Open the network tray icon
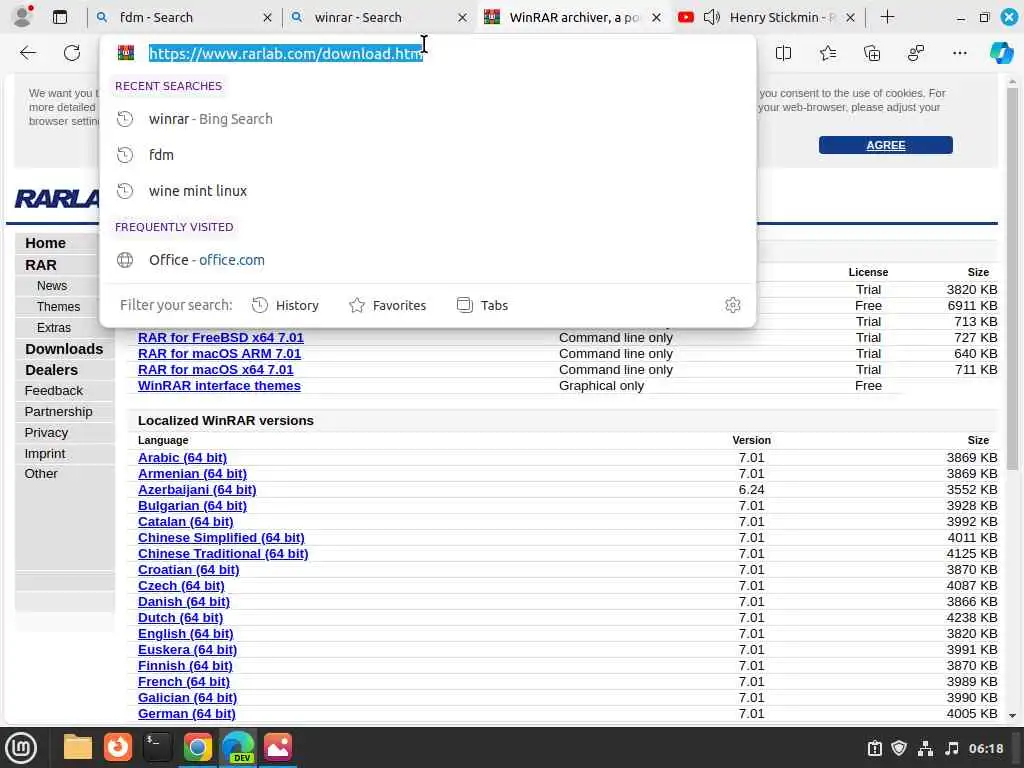Image resolution: width=1024 pixels, height=768 pixels. [925, 748]
